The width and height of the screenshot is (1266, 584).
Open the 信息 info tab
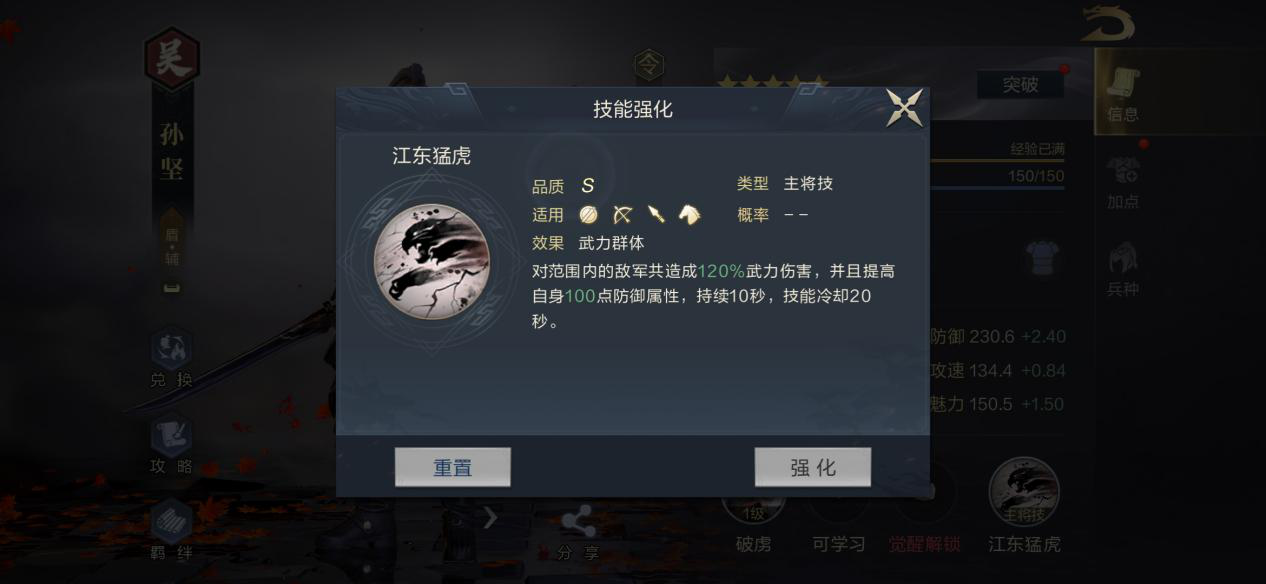(x=1123, y=94)
